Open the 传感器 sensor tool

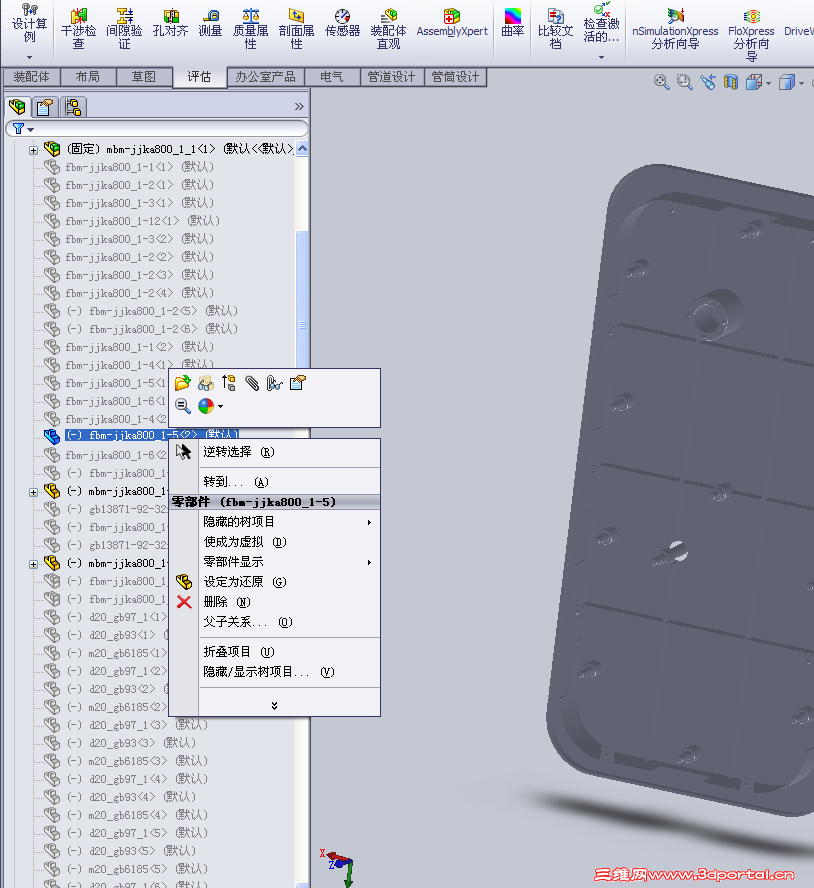342,23
